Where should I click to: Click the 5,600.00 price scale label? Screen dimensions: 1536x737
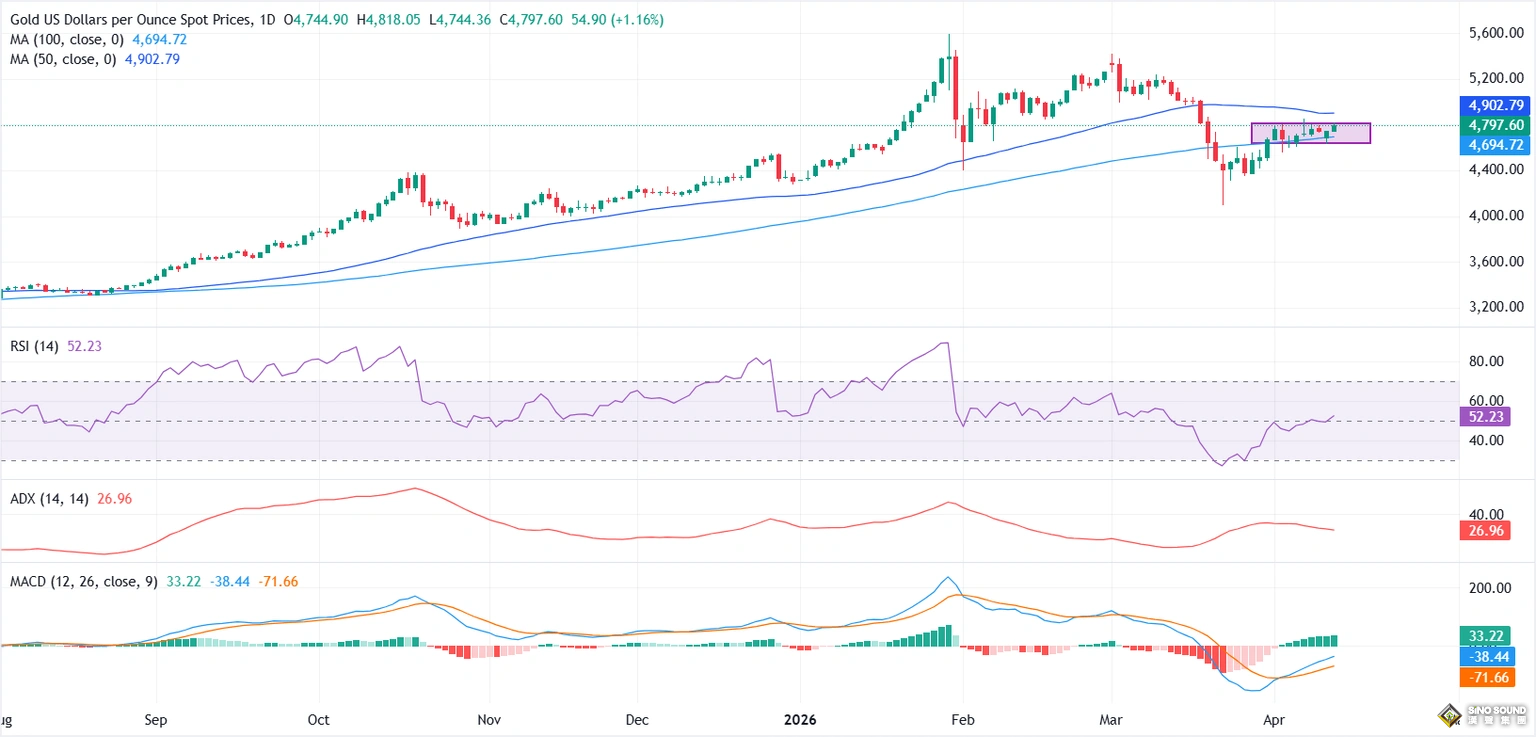click(x=1495, y=33)
